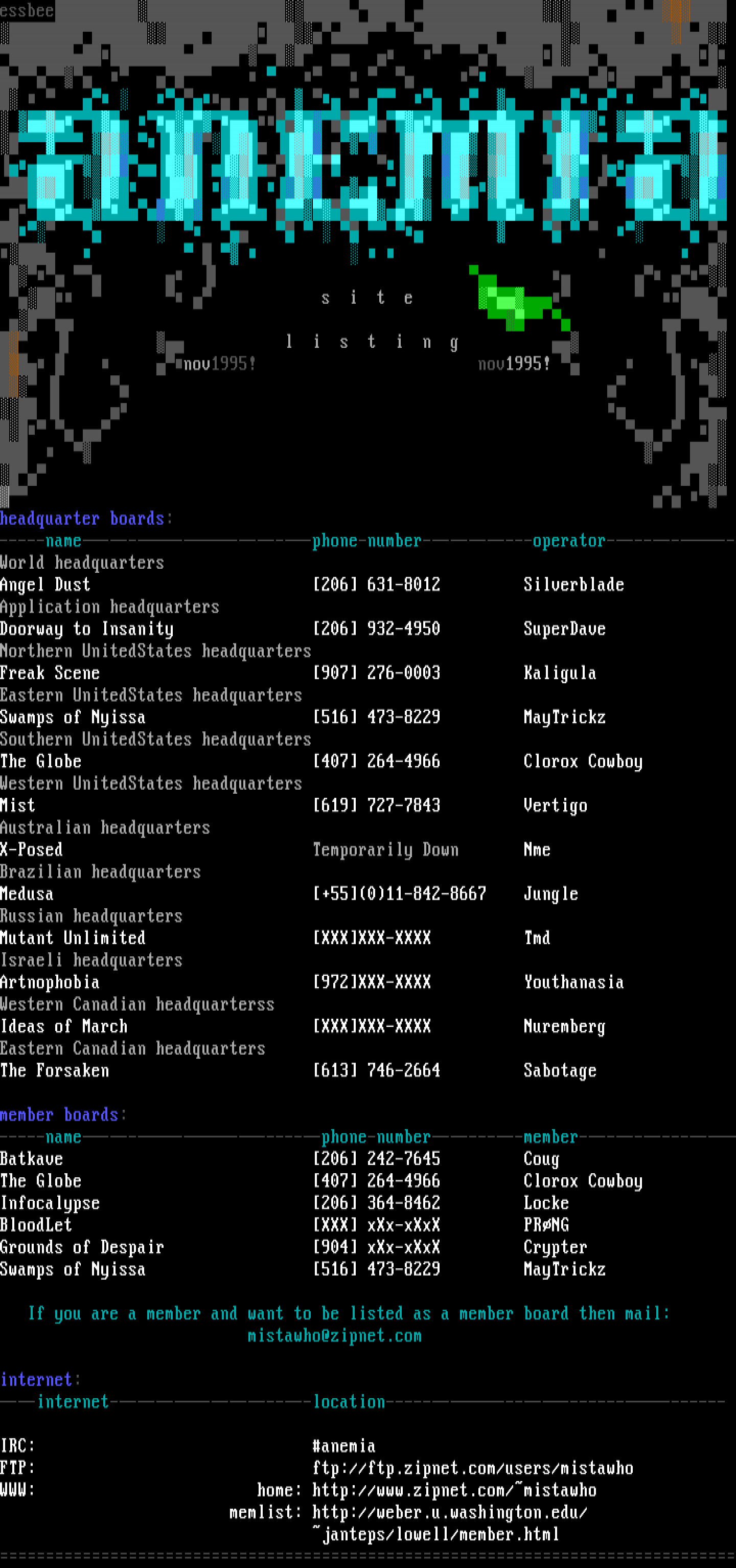Viewport: 736px width, 1568px height.
Task: Select the headquarter boards section heading
Action: point(82,518)
